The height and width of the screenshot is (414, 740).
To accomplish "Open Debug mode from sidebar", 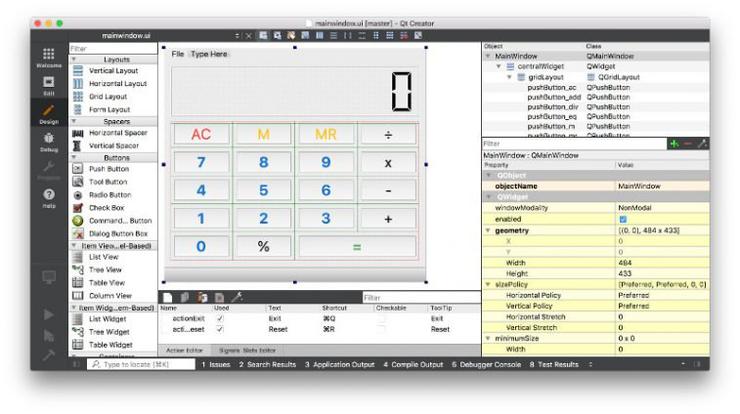I will [x=48, y=141].
